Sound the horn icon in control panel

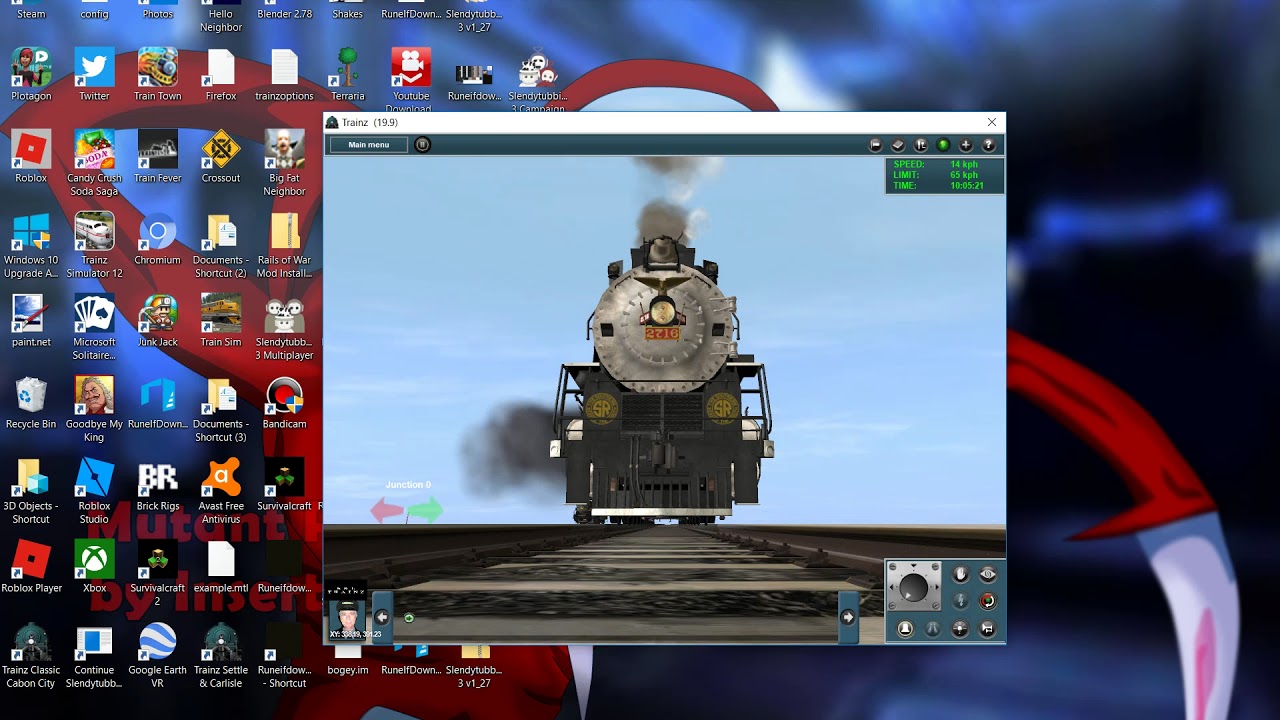pos(988,629)
